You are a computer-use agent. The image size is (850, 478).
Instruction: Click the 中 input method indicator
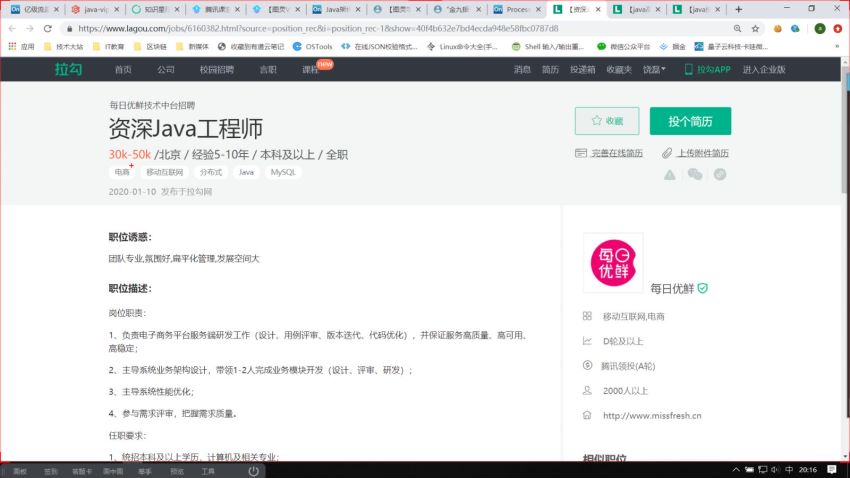789,469
